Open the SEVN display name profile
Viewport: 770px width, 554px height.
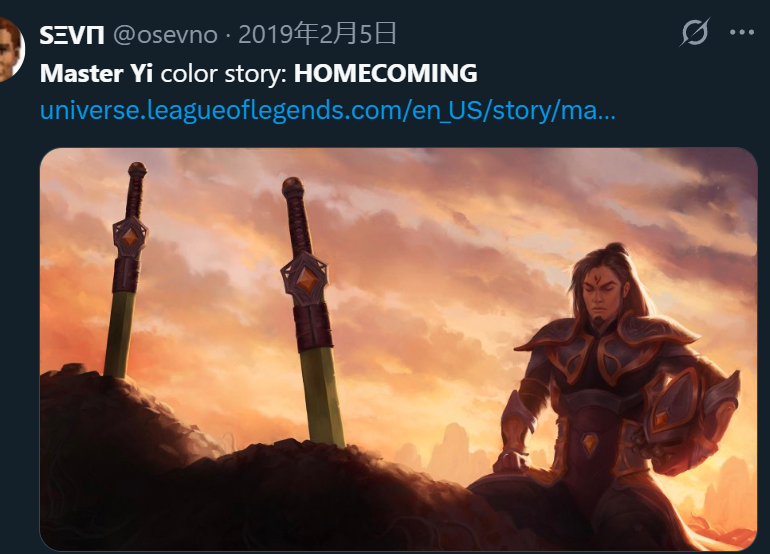pyautogui.click(x=72, y=35)
